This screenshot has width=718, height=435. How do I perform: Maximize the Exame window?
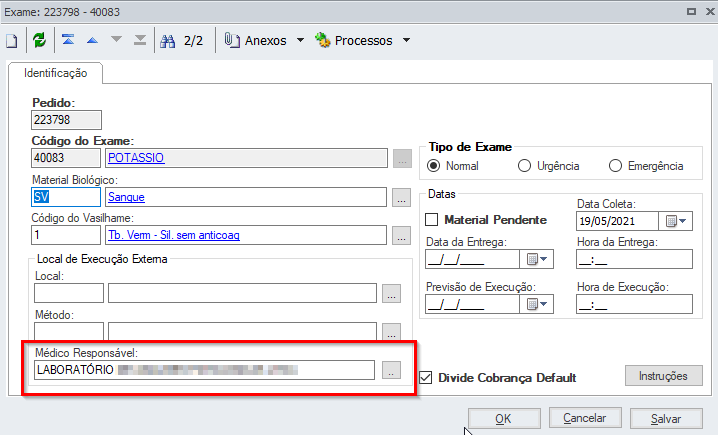(x=691, y=11)
